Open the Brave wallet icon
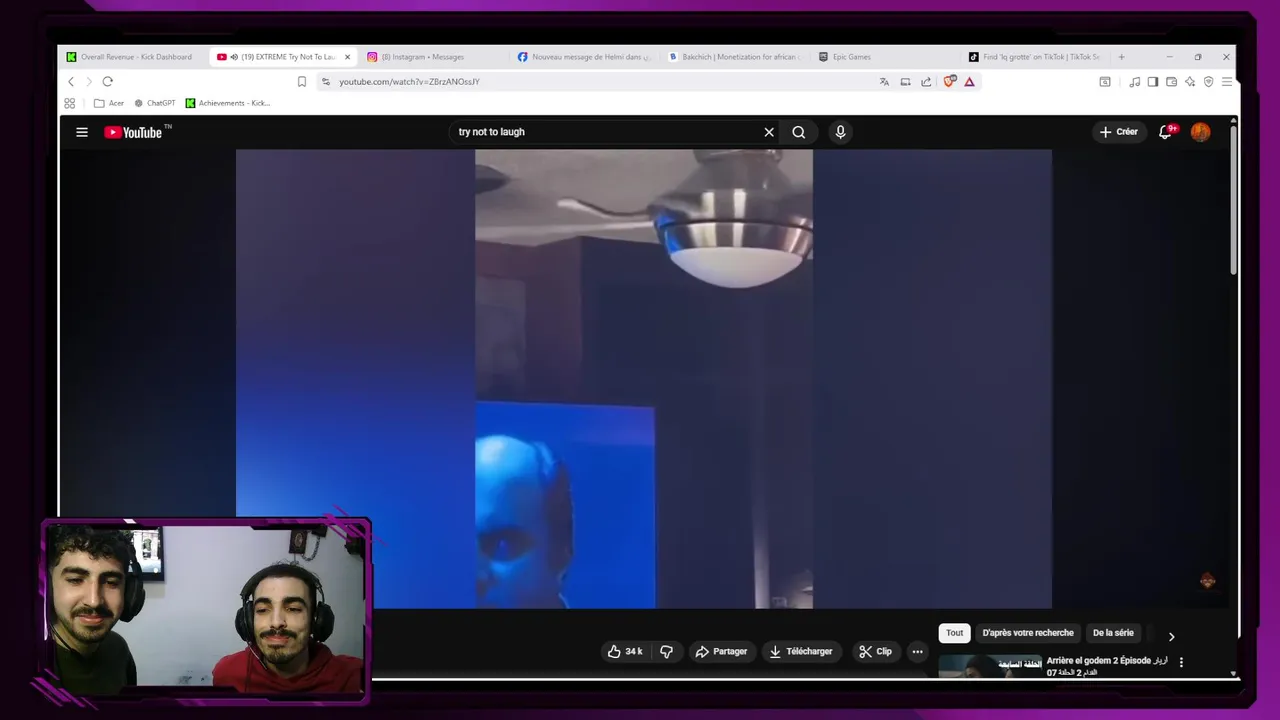The width and height of the screenshot is (1280, 720). 1171,81
